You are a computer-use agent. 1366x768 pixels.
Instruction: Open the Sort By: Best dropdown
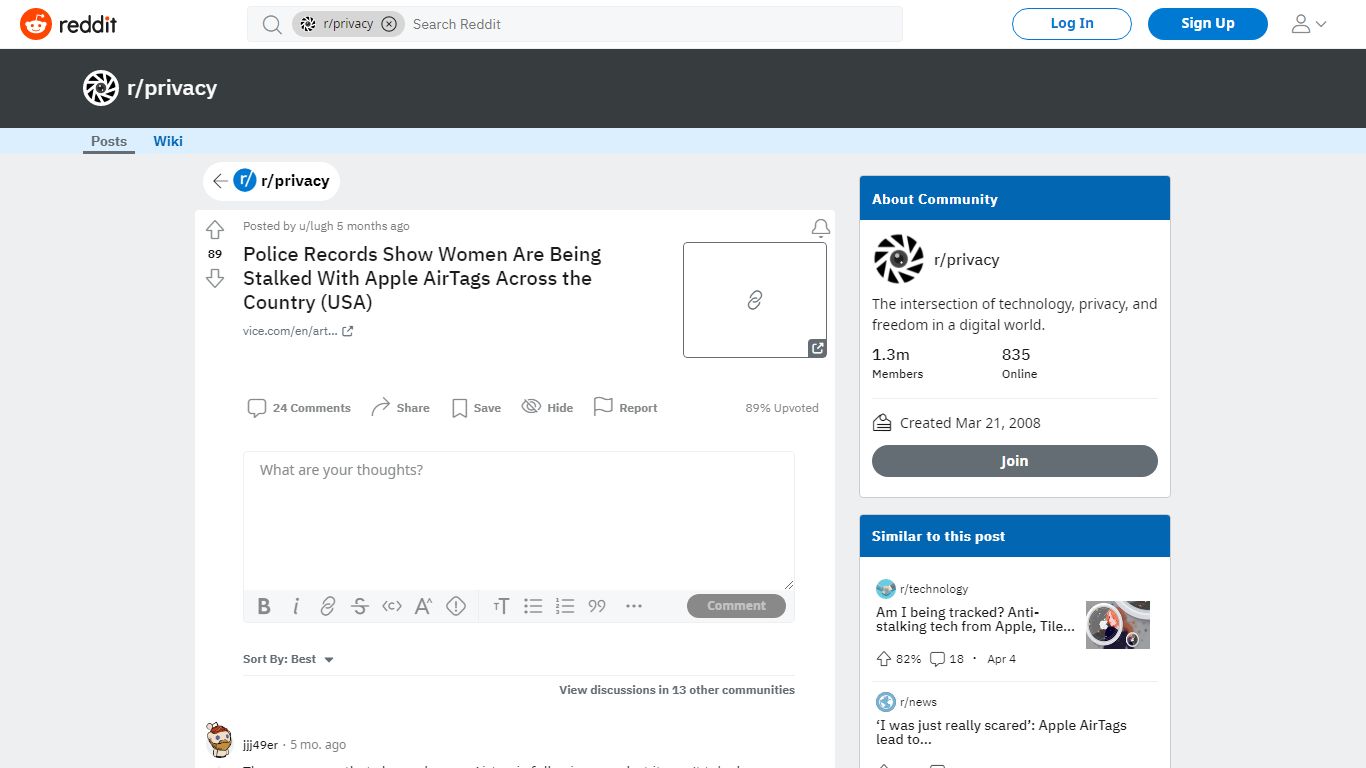(288, 659)
